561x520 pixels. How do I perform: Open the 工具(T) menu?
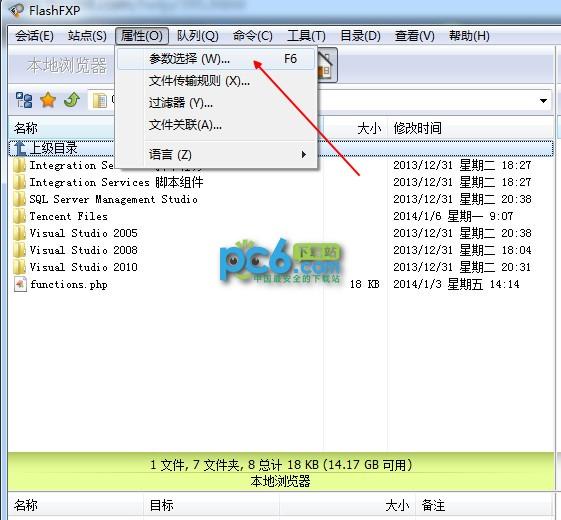[x=306, y=36]
